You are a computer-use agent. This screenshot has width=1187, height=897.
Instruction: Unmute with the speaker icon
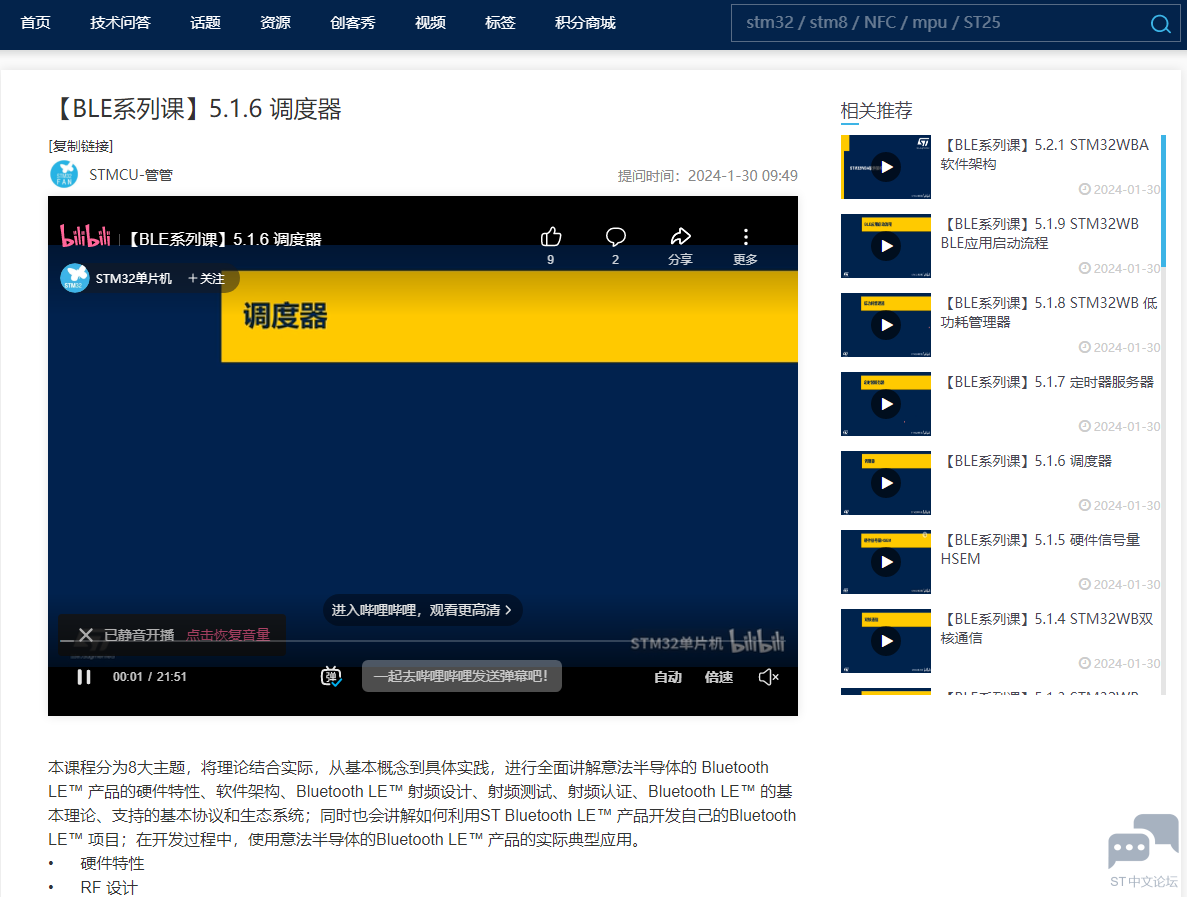click(768, 677)
